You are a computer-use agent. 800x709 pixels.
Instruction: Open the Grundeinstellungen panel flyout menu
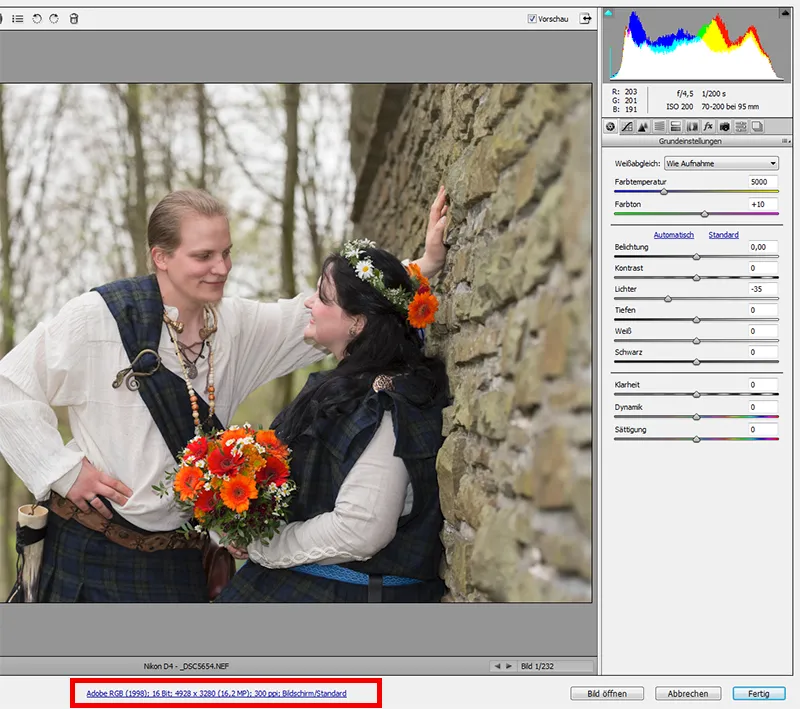tap(785, 140)
